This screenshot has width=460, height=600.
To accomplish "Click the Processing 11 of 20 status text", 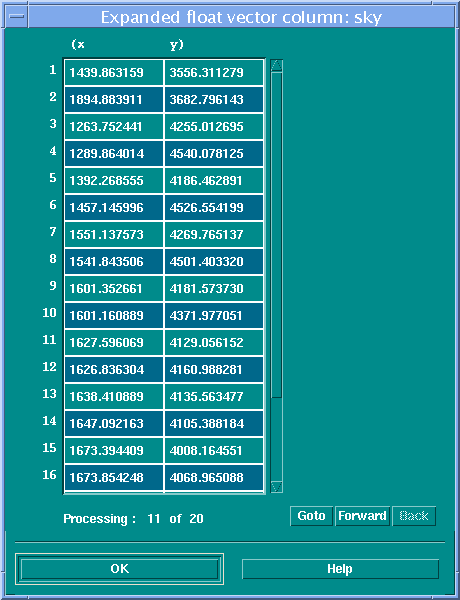I will click(133, 519).
